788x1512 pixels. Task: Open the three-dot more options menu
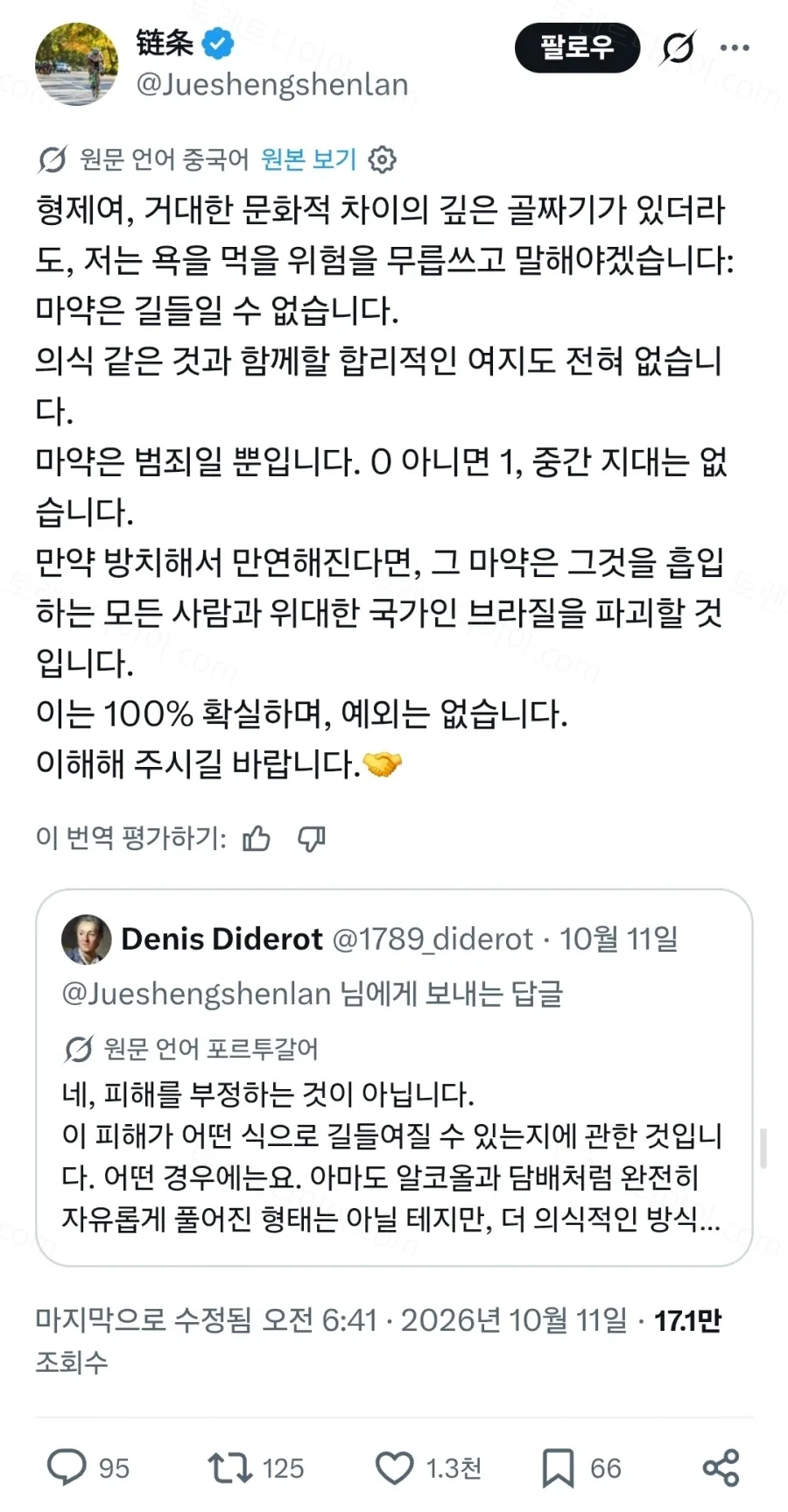click(735, 47)
